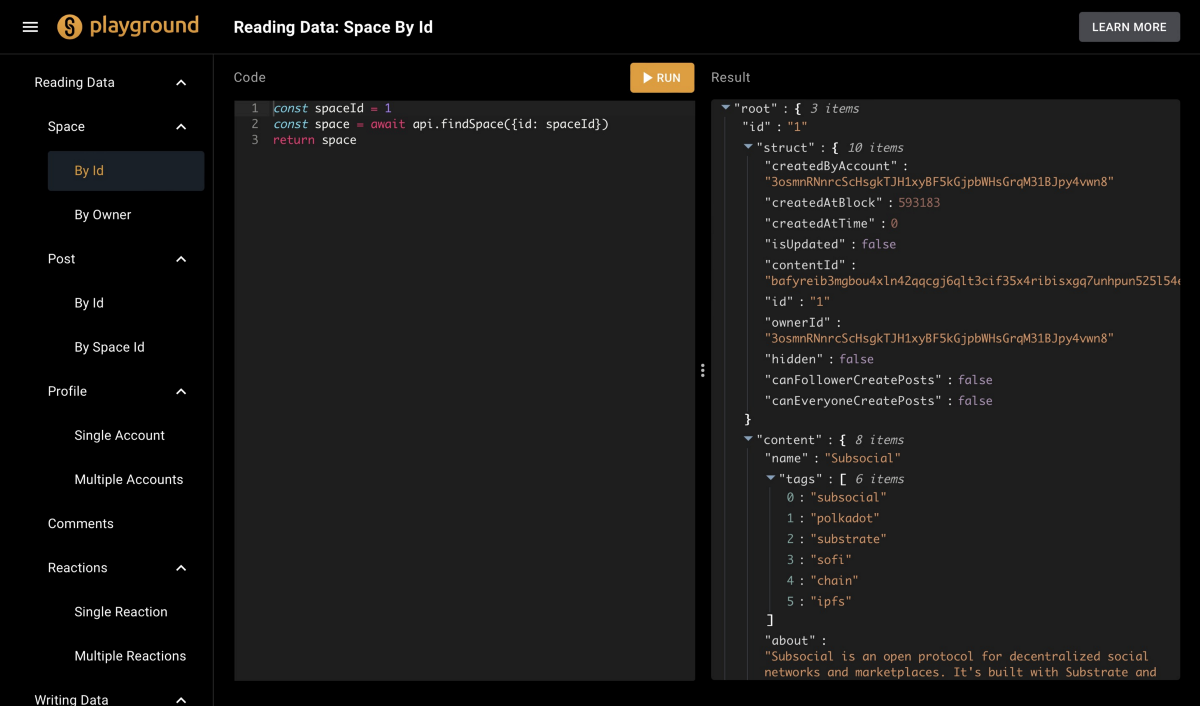Click the createdAtBlock value 593183
Image resolution: width=1200 pixels, height=706 pixels.
[919, 202]
